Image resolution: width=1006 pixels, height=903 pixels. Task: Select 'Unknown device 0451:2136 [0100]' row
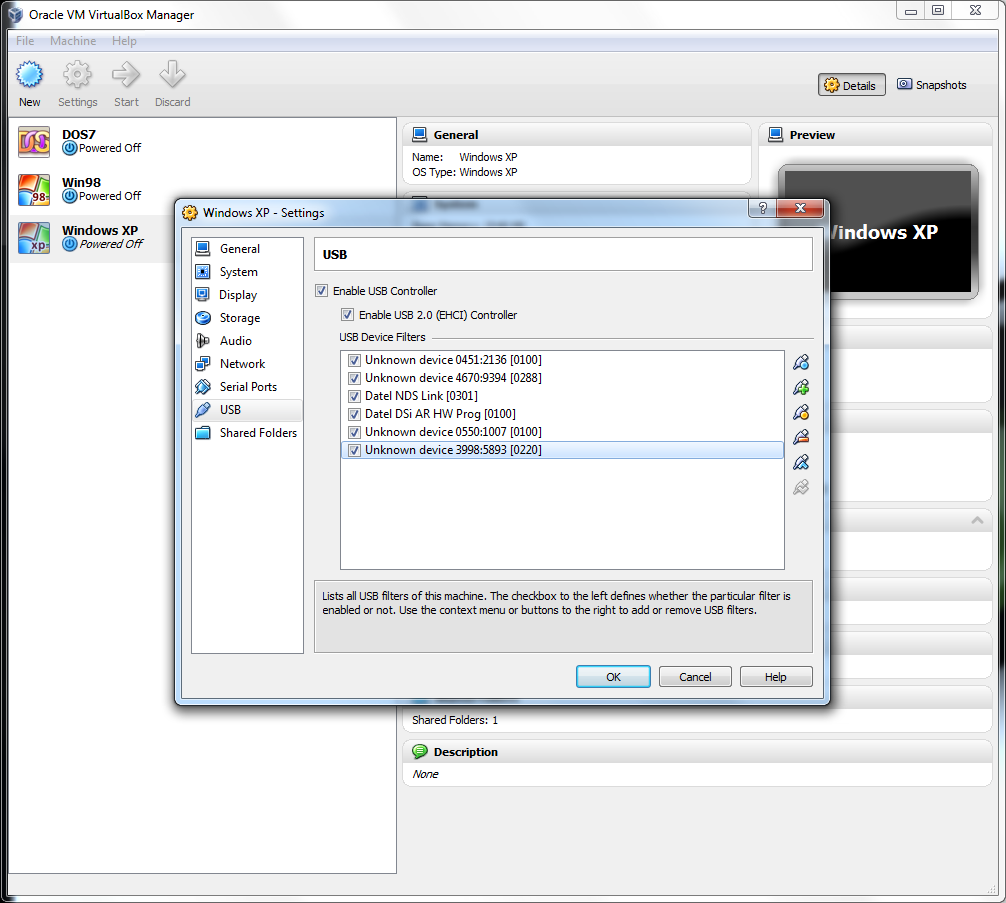click(x=562, y=360)
